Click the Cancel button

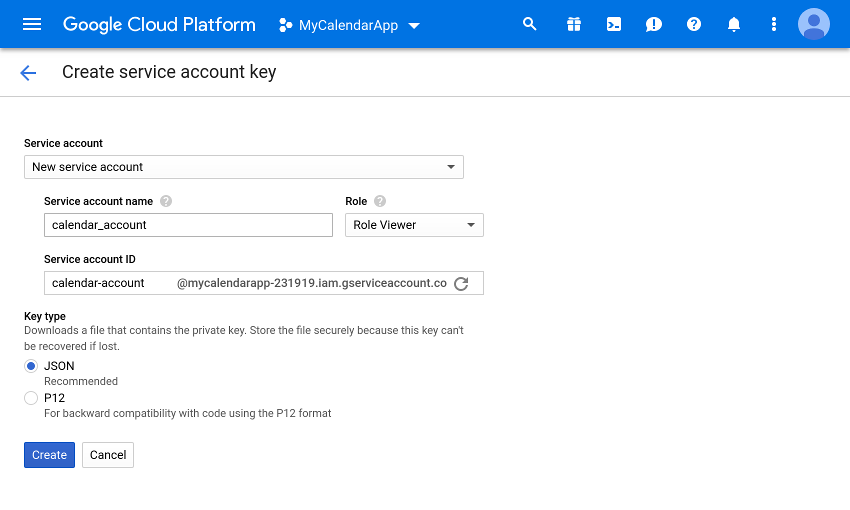(108, 455)
